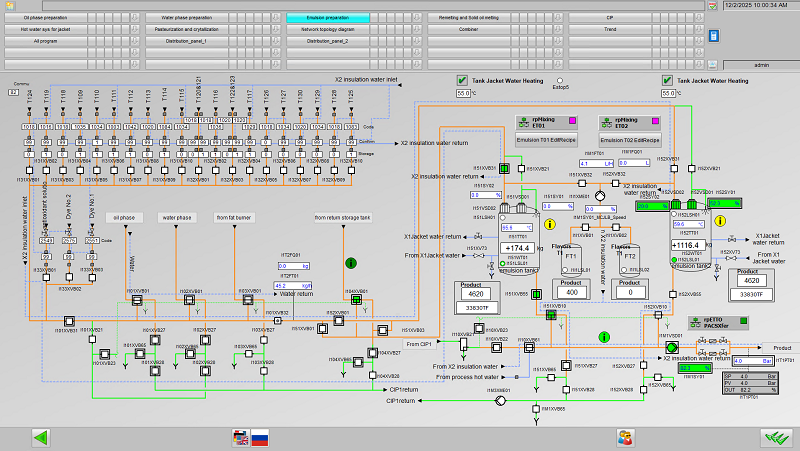Viewport: 800px width, 451px height.
Task: Click the green info icon near return storage tank
Action: 351,263
